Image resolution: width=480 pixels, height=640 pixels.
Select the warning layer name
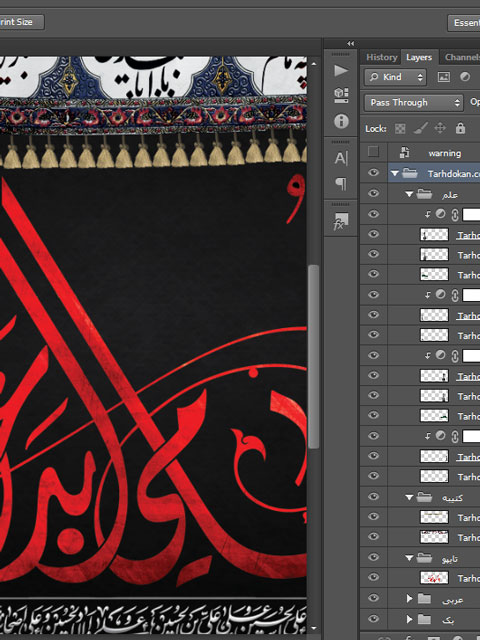[x=445, y=153]
